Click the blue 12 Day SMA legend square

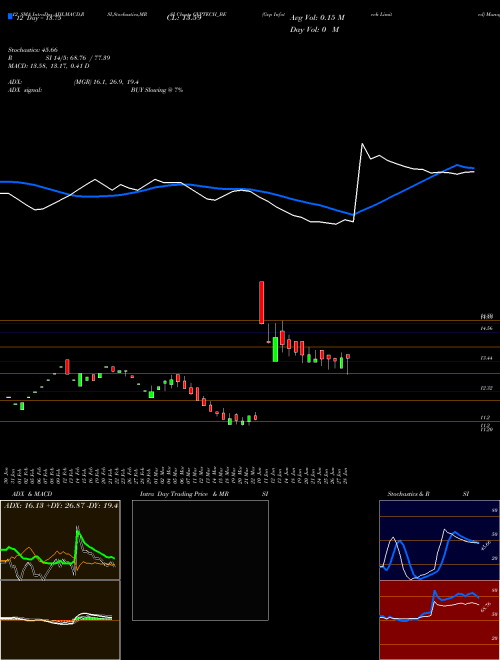coord(11,17)
